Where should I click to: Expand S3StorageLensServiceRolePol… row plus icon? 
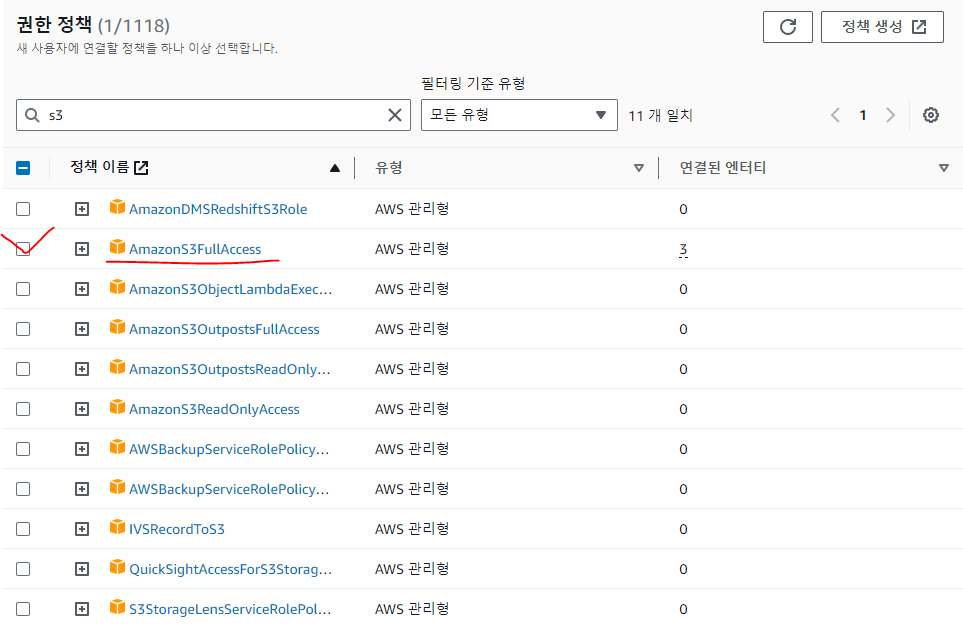82,609
